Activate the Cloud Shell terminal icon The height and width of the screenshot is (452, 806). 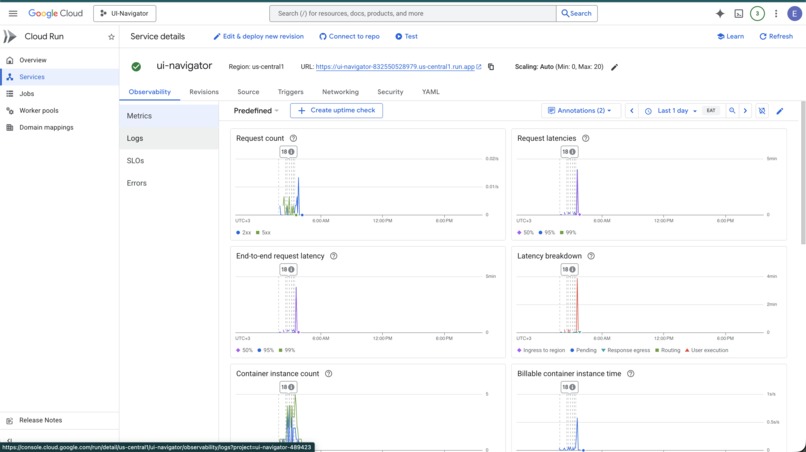[x=738, y=13]
